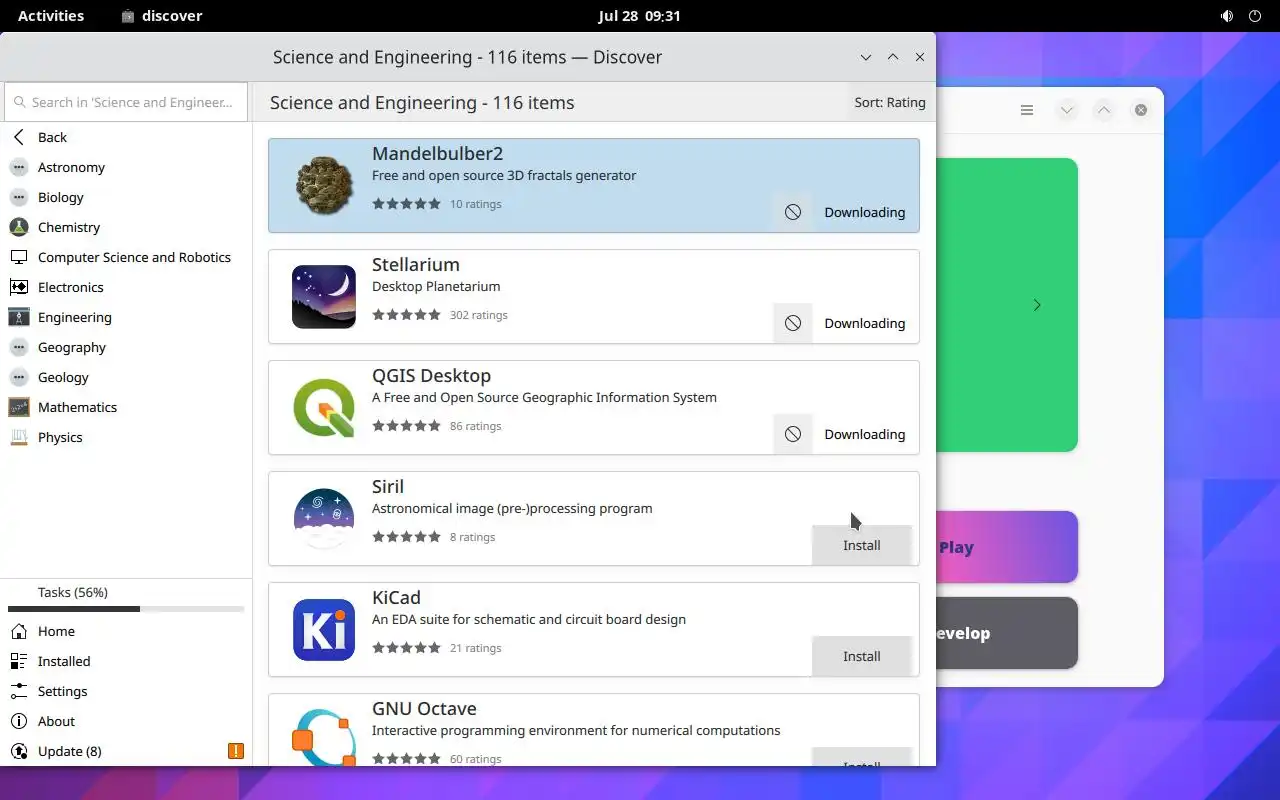Open the discover app menu in the top bar
1280x800 pixels.
(x=161, y=16)
